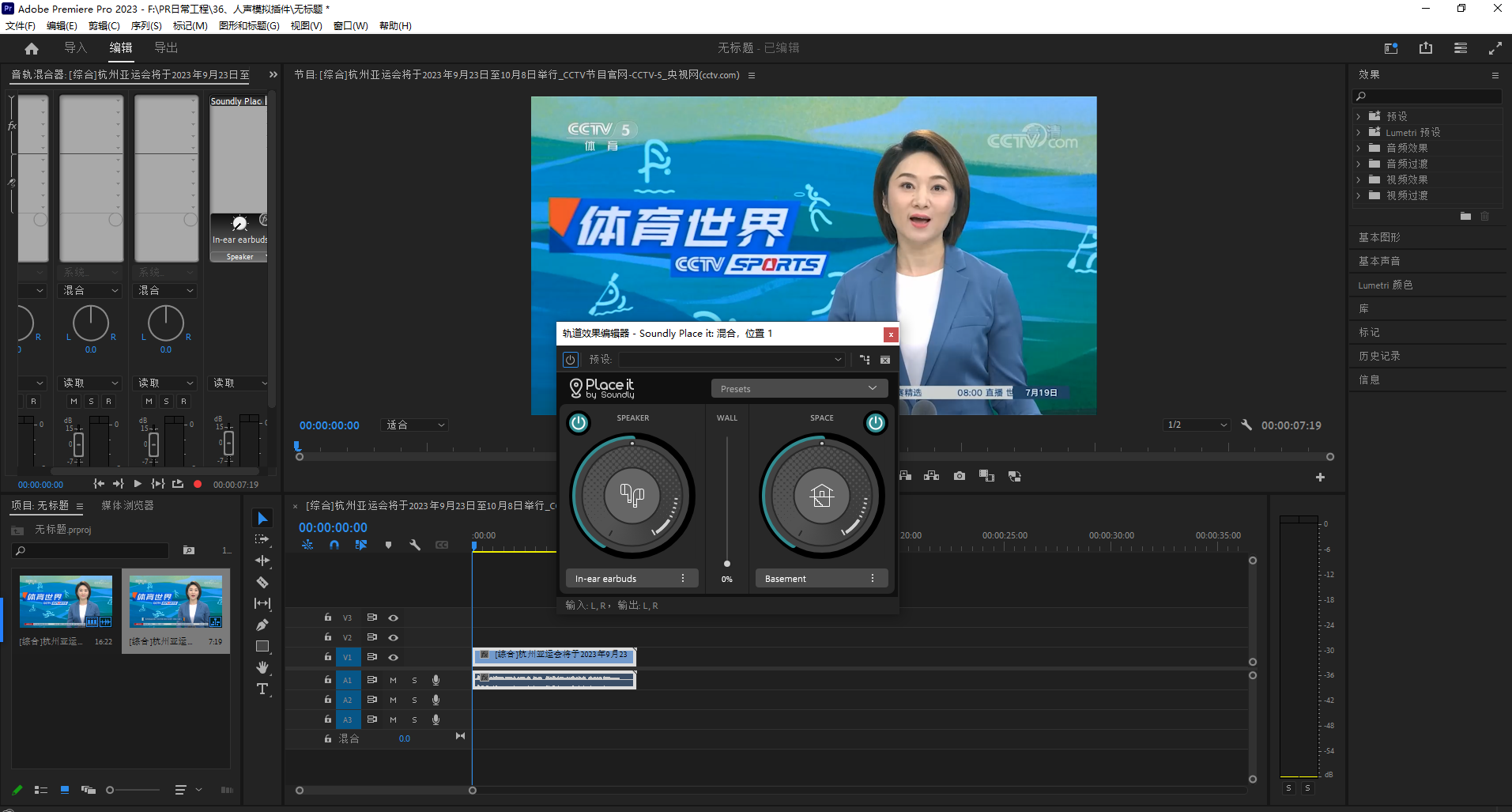The height and width of the screenshot is (812, 1512).
Task: Add marker in the timeline toolbar
Action: click(388, 545)
